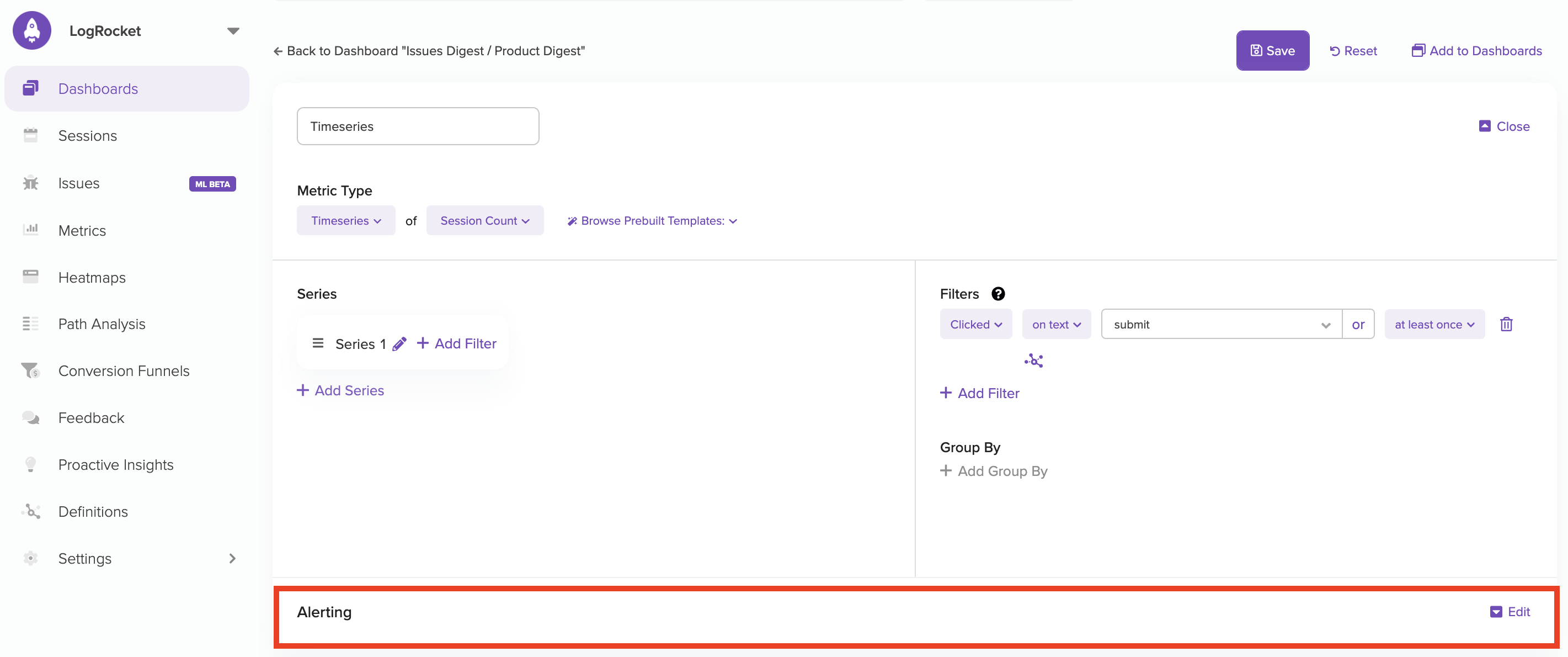1568x657 pixels.
Task: Open Conversion Funnels from sidebar
Action: point(124,371)
